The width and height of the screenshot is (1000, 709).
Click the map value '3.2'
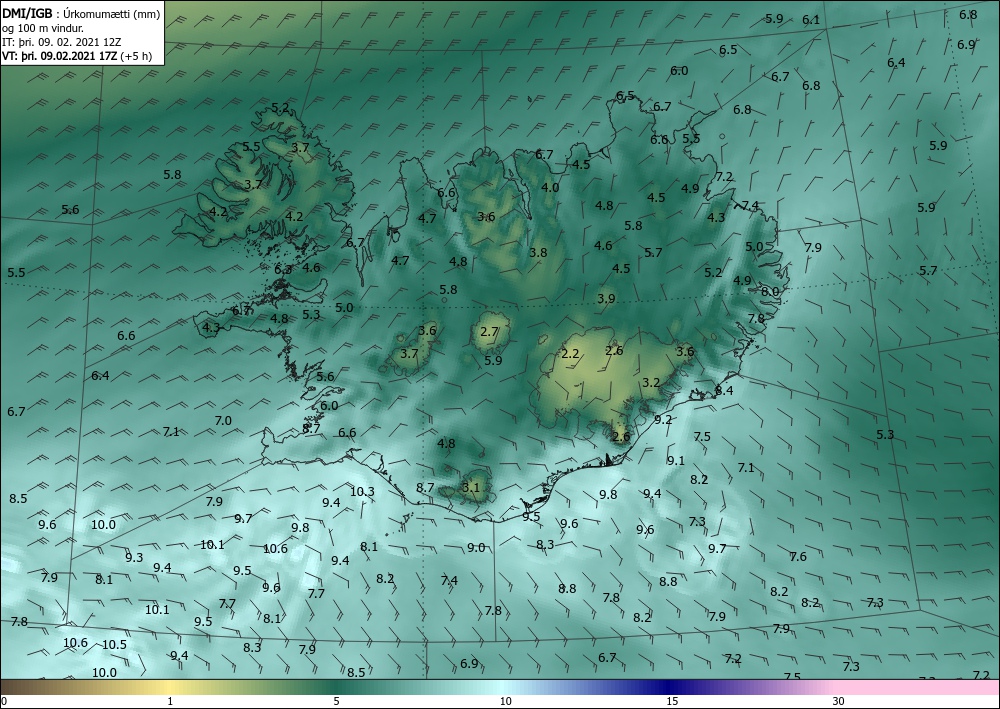pos(651,383)
